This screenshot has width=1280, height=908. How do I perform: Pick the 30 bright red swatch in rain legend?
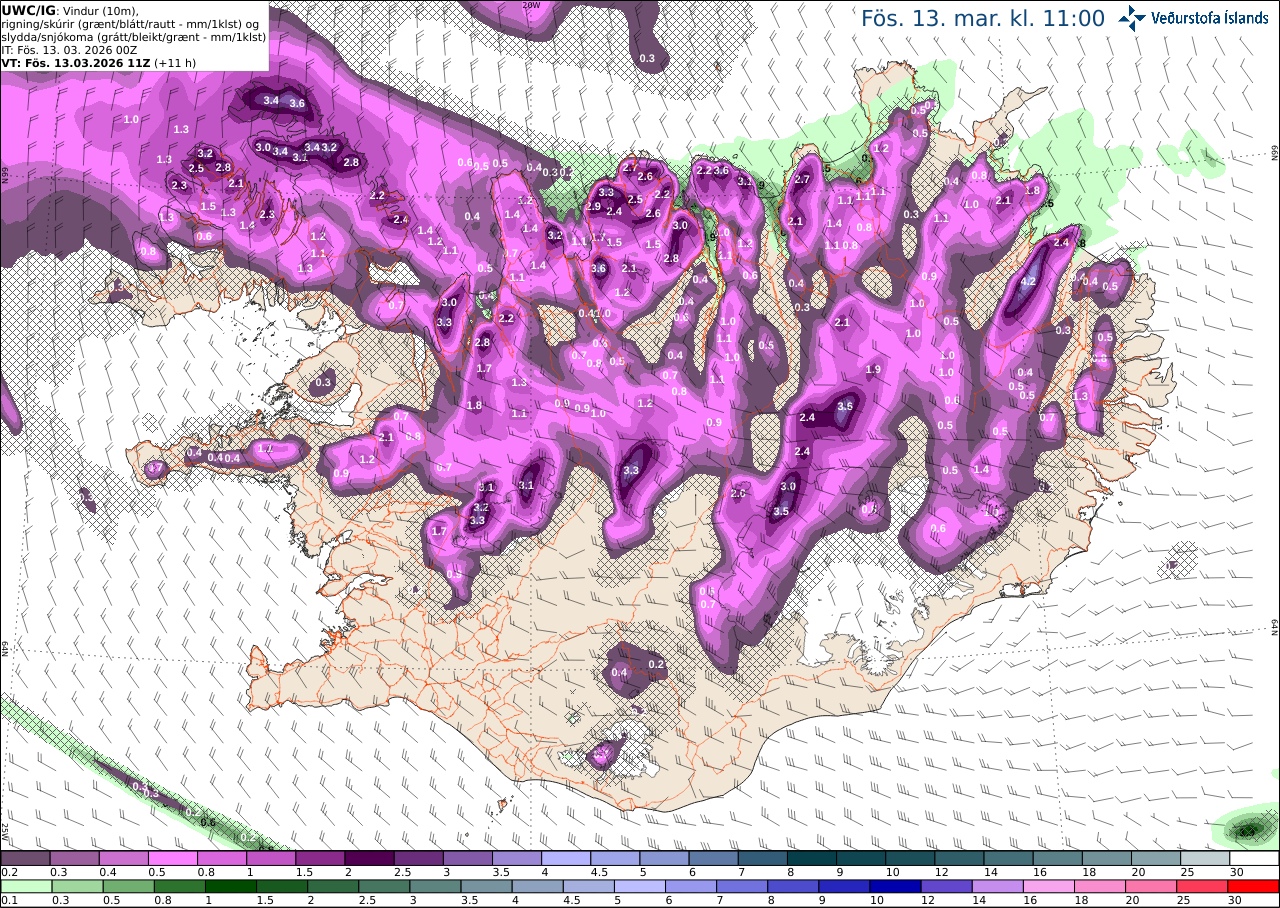[1254, 886]
